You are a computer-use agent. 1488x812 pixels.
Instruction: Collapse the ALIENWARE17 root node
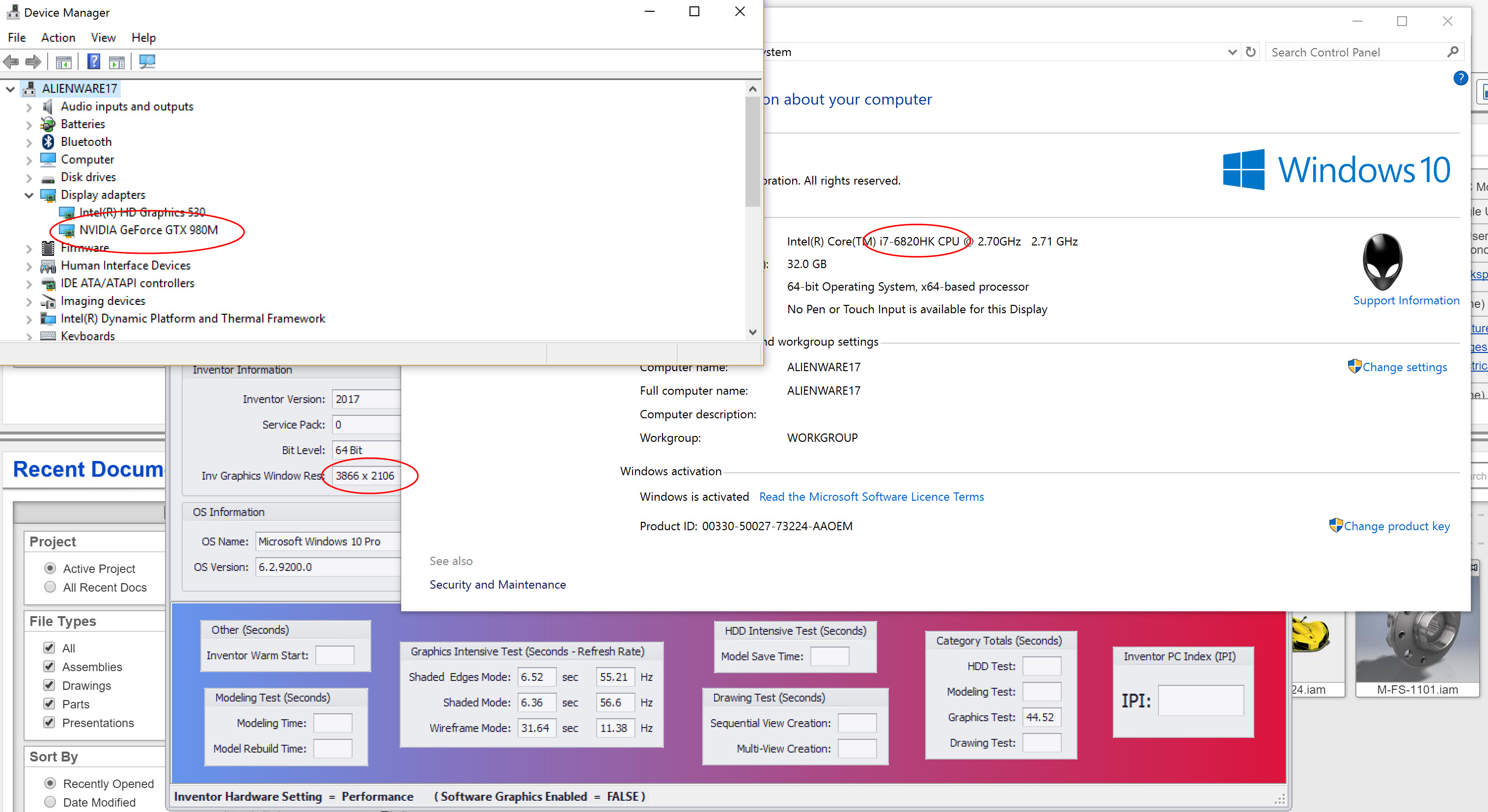[x=10, y=89]
